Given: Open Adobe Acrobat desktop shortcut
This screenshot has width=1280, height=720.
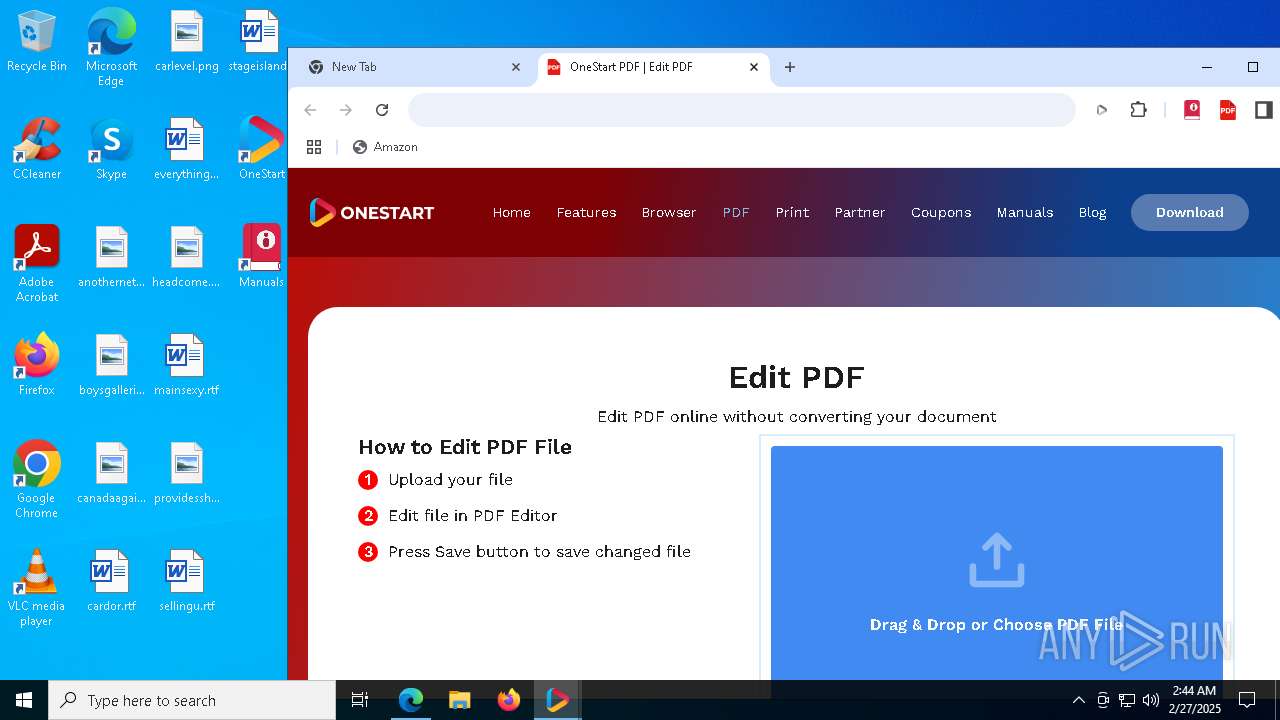Looking at the screenshot, I should click(37, 263).
